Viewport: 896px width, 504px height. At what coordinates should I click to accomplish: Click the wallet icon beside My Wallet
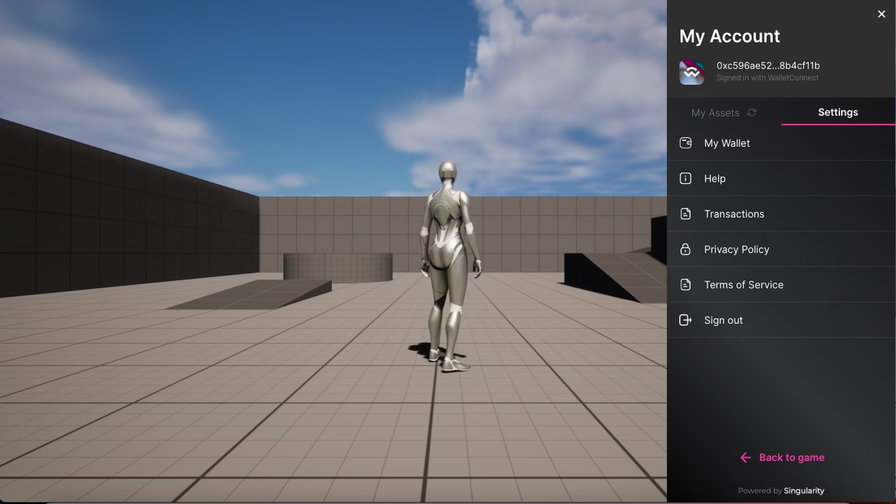685,143
